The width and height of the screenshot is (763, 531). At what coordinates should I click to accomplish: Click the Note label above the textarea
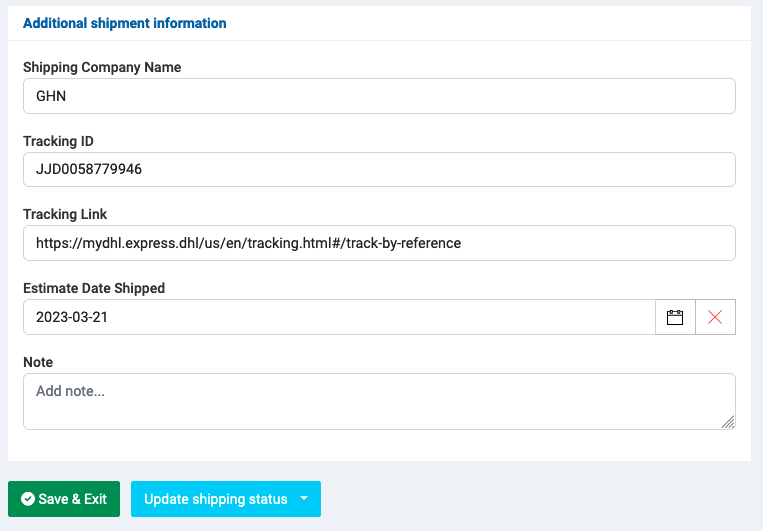click(x=38, y=362)
